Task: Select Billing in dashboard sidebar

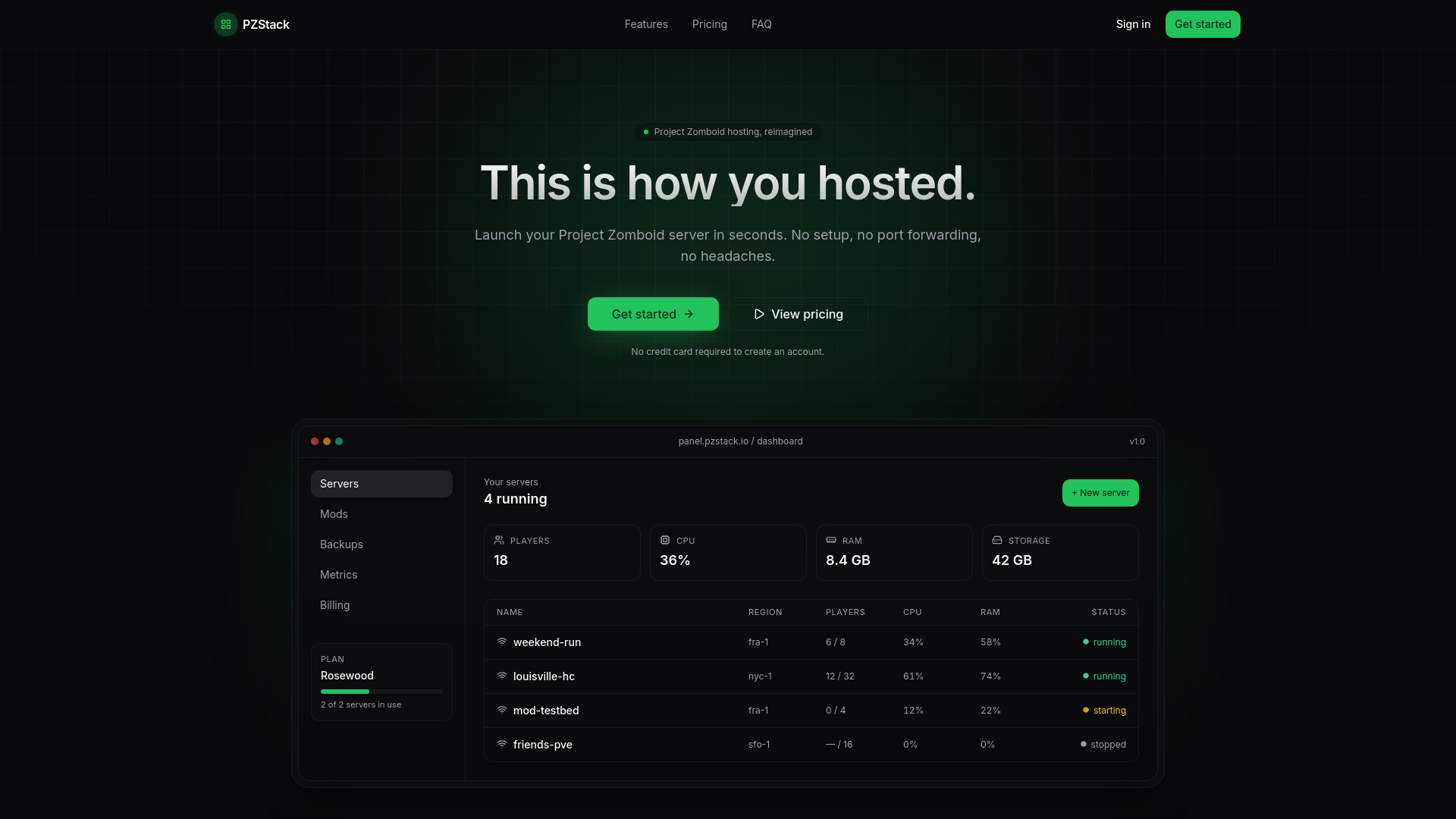Action: point(381,605)
